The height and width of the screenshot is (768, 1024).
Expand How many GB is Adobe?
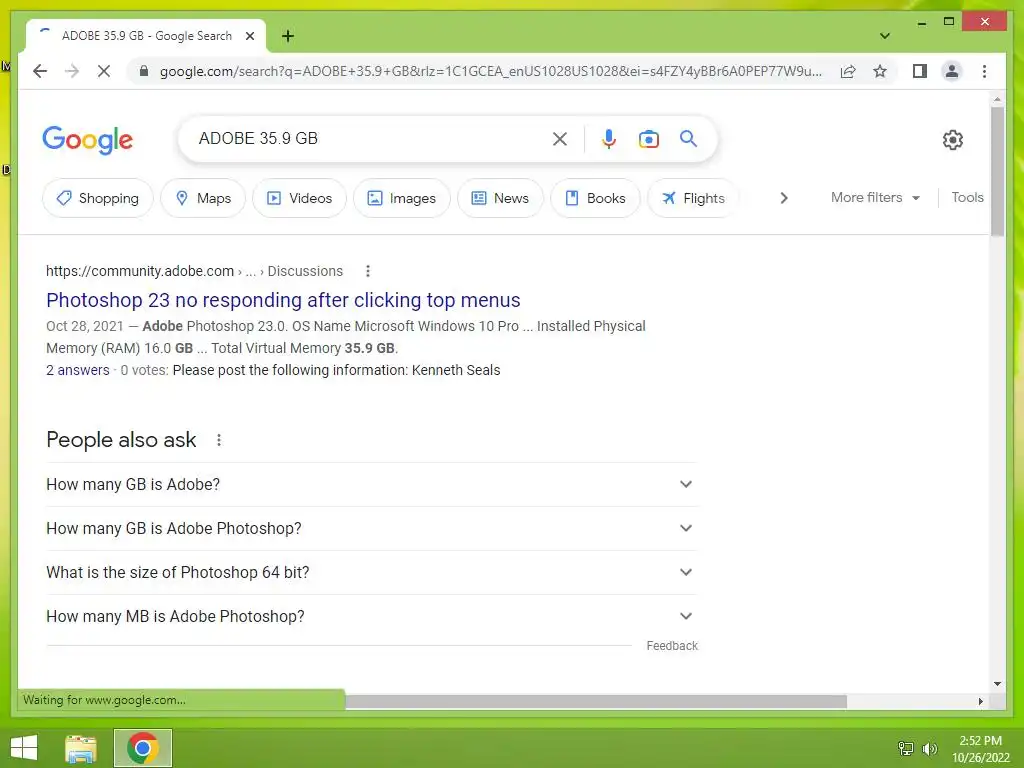[371, 485]
